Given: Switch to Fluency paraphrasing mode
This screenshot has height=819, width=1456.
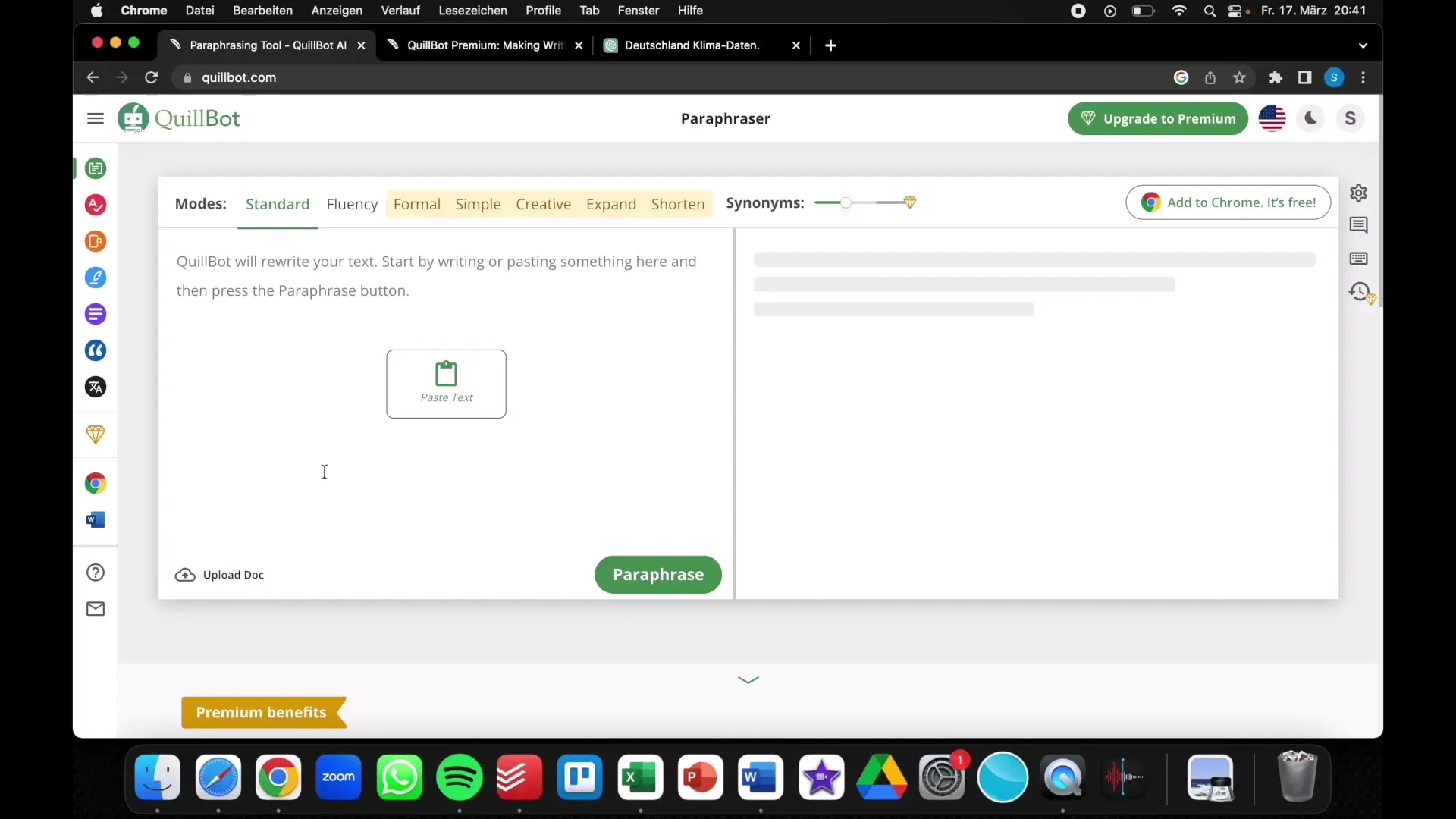Looking at the screenshot, I should coord(352,203).
